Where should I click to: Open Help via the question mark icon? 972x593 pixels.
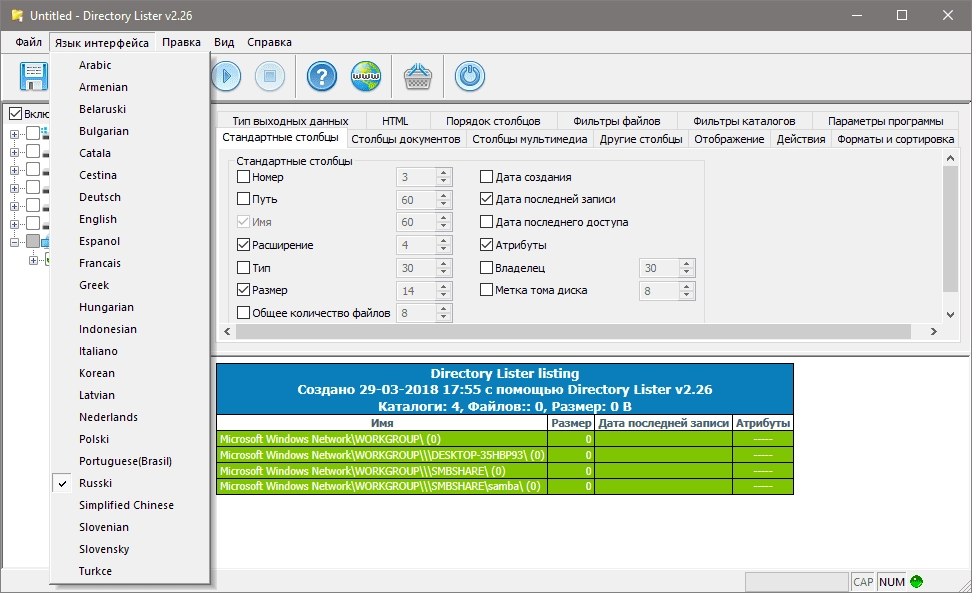(322, 77)
